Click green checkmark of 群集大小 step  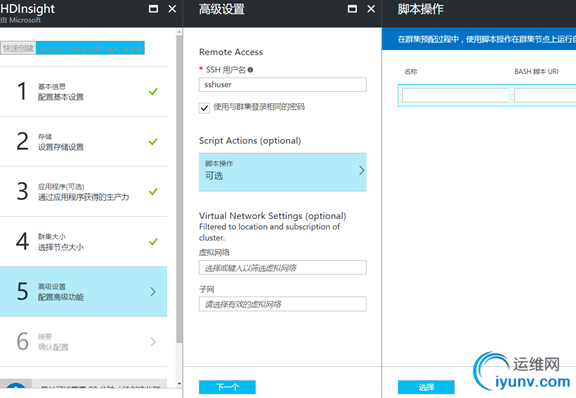click(x=153, y=241)
